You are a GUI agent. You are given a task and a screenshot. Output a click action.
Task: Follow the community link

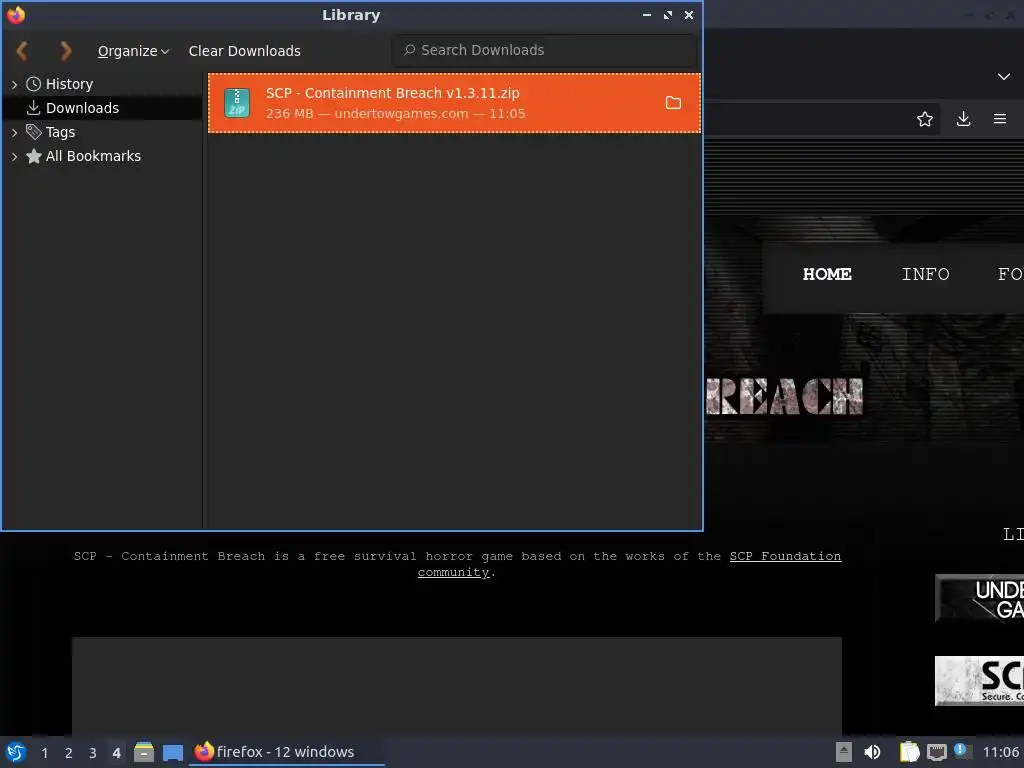(x=453, y=572)
